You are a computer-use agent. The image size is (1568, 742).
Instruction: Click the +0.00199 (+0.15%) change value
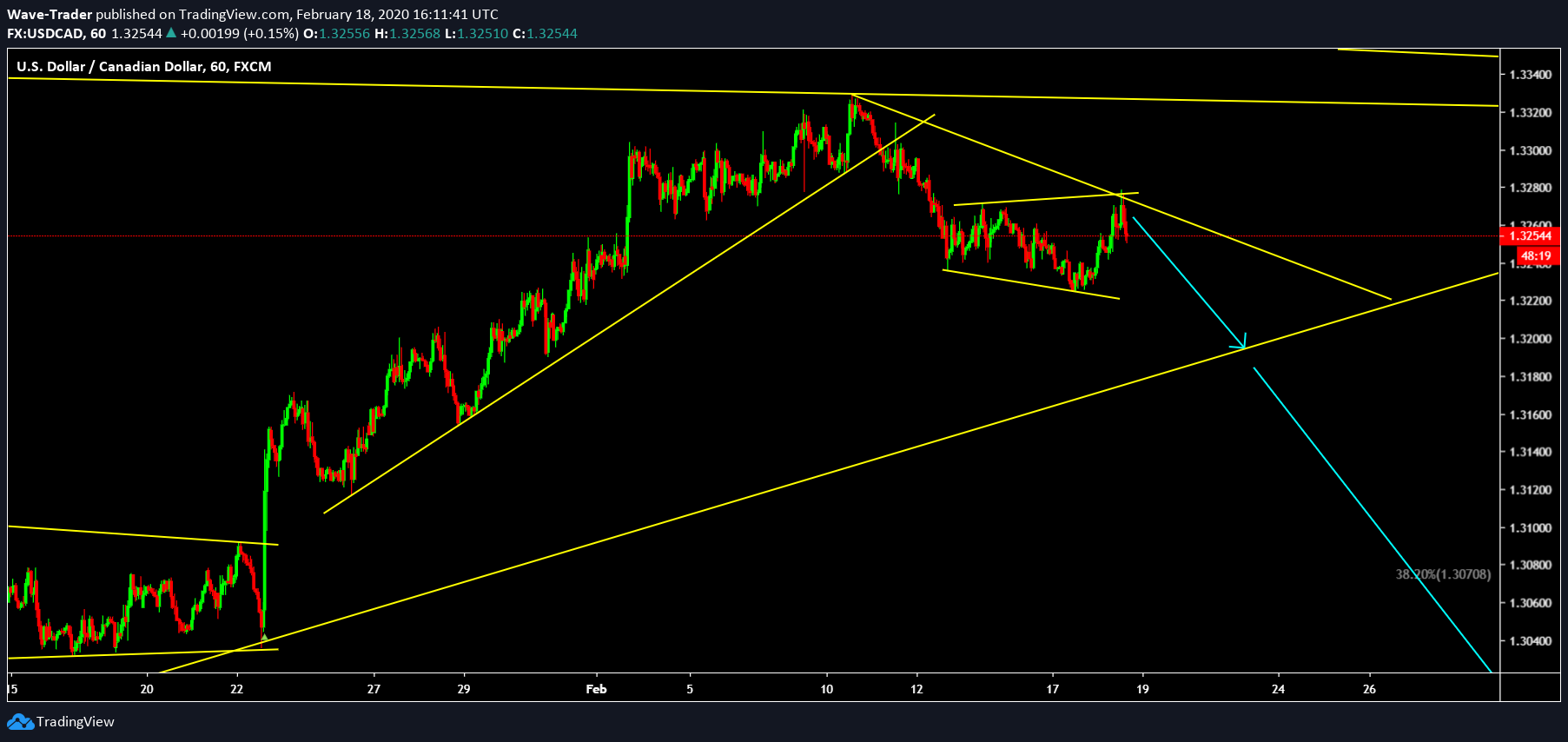[240, 34]
